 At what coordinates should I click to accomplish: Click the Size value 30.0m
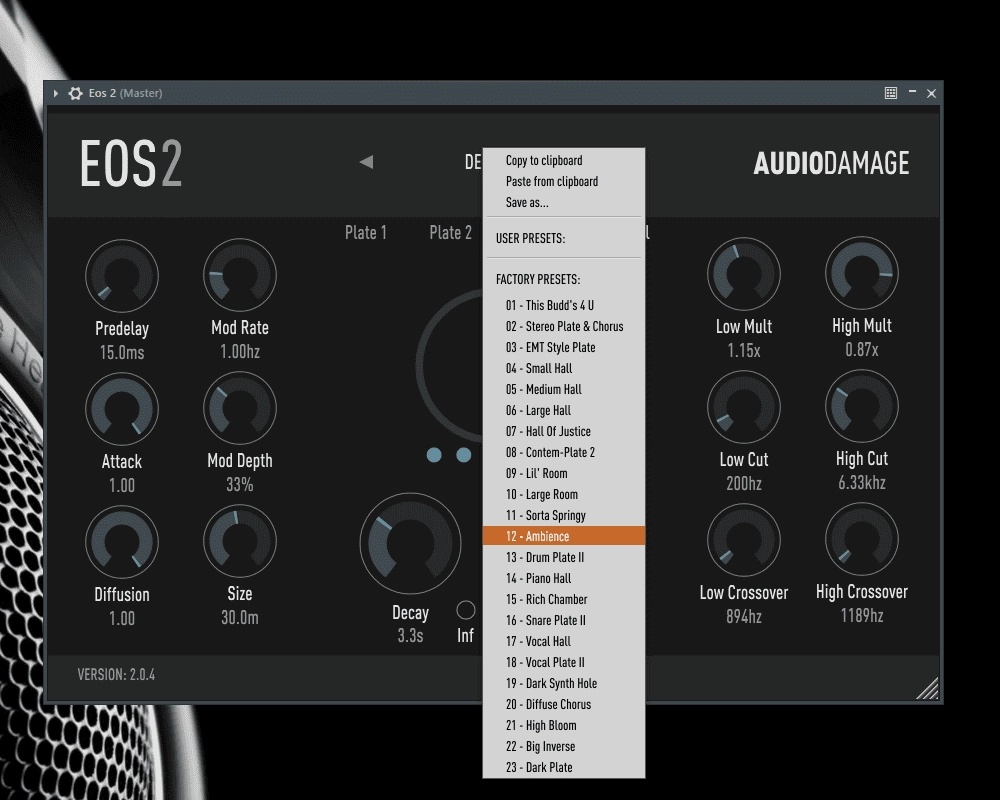pos(240,618)
